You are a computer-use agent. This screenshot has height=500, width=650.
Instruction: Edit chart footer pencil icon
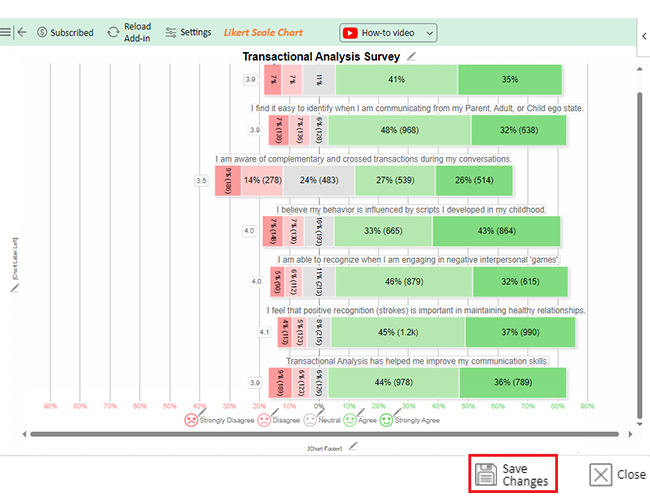point(353,446)
